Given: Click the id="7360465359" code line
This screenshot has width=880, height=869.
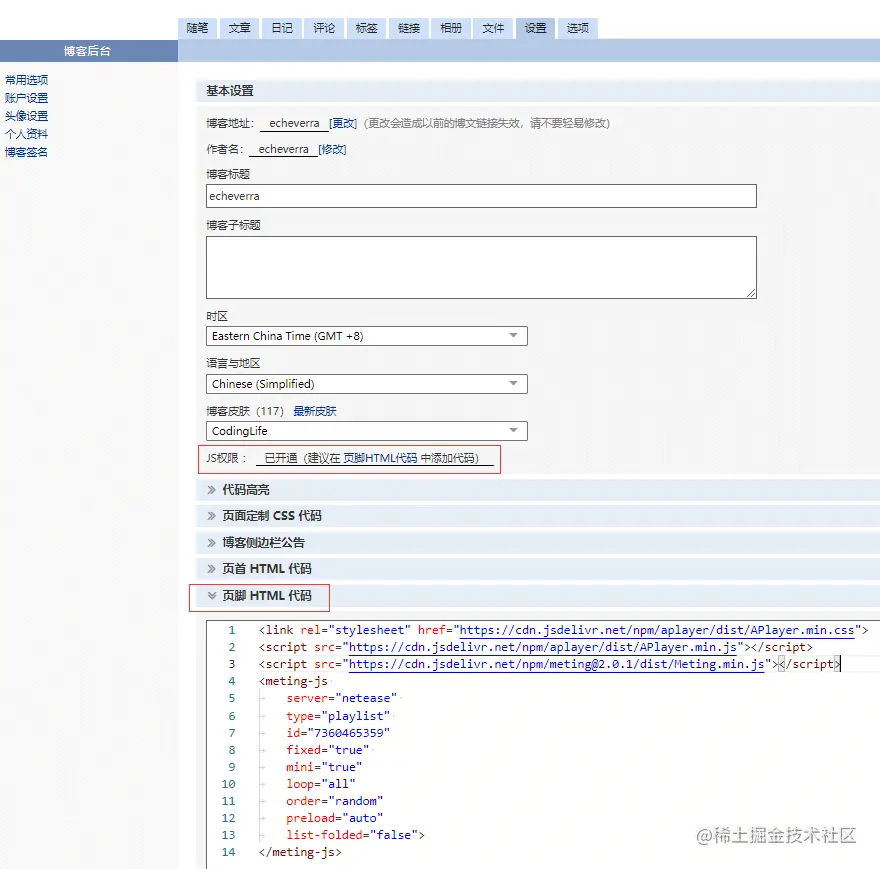Looking at the screenshot, I should 338,733.
